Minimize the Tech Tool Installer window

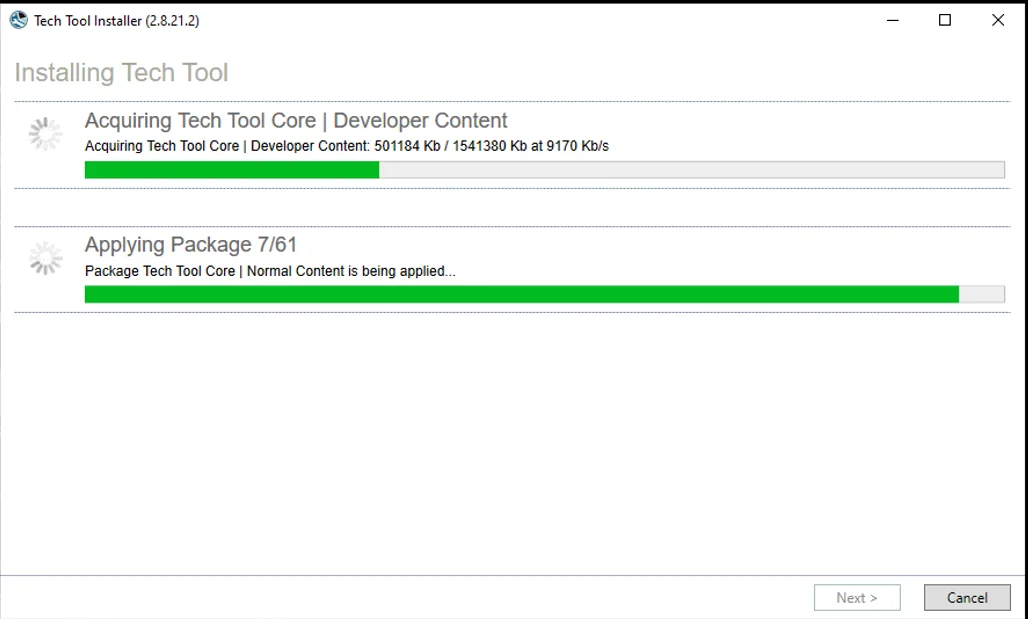point(892,20)
